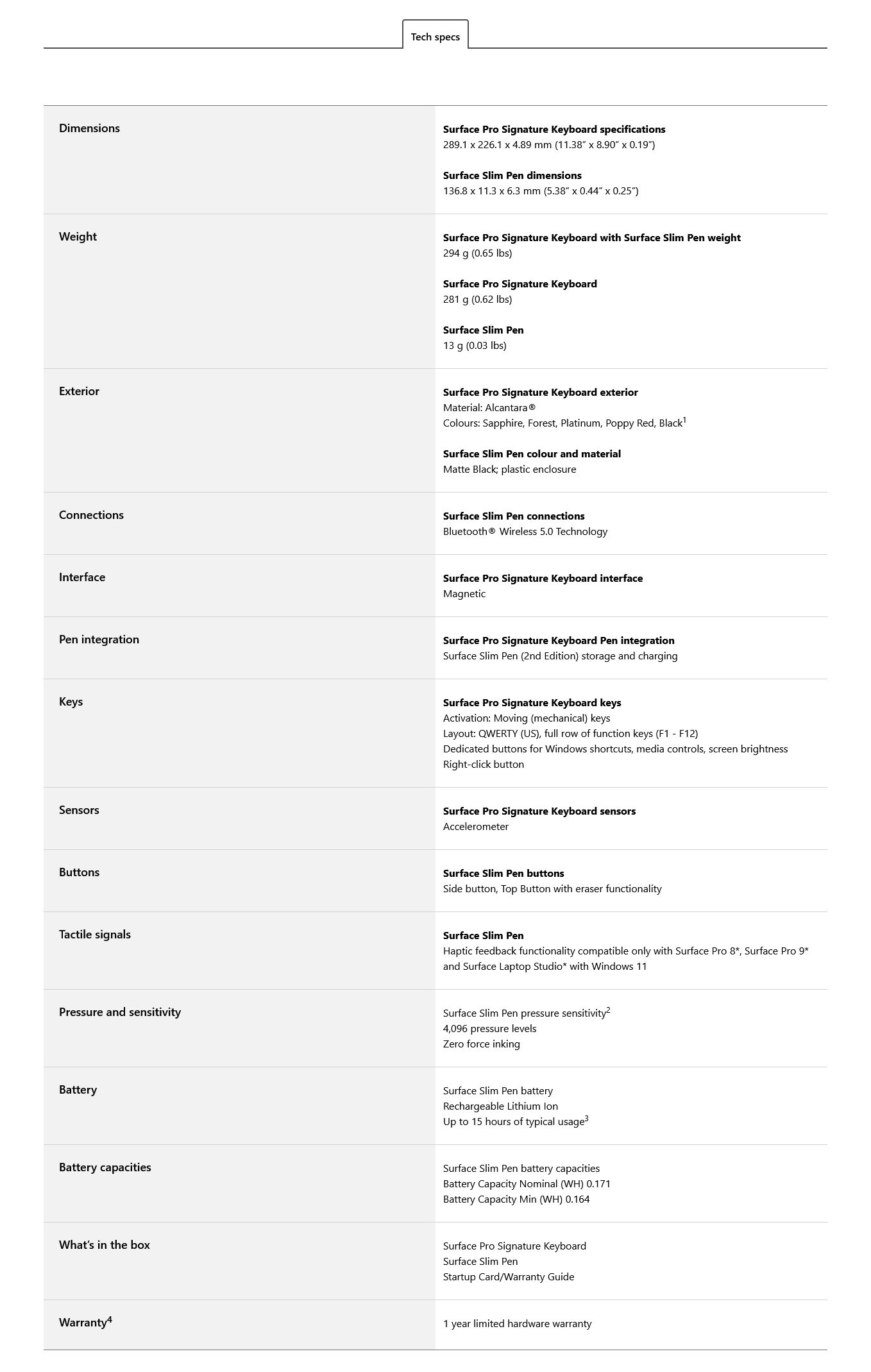Select the Exterior row heading
The height and width of the screenshot is (1372, 871).
(79, 391)
